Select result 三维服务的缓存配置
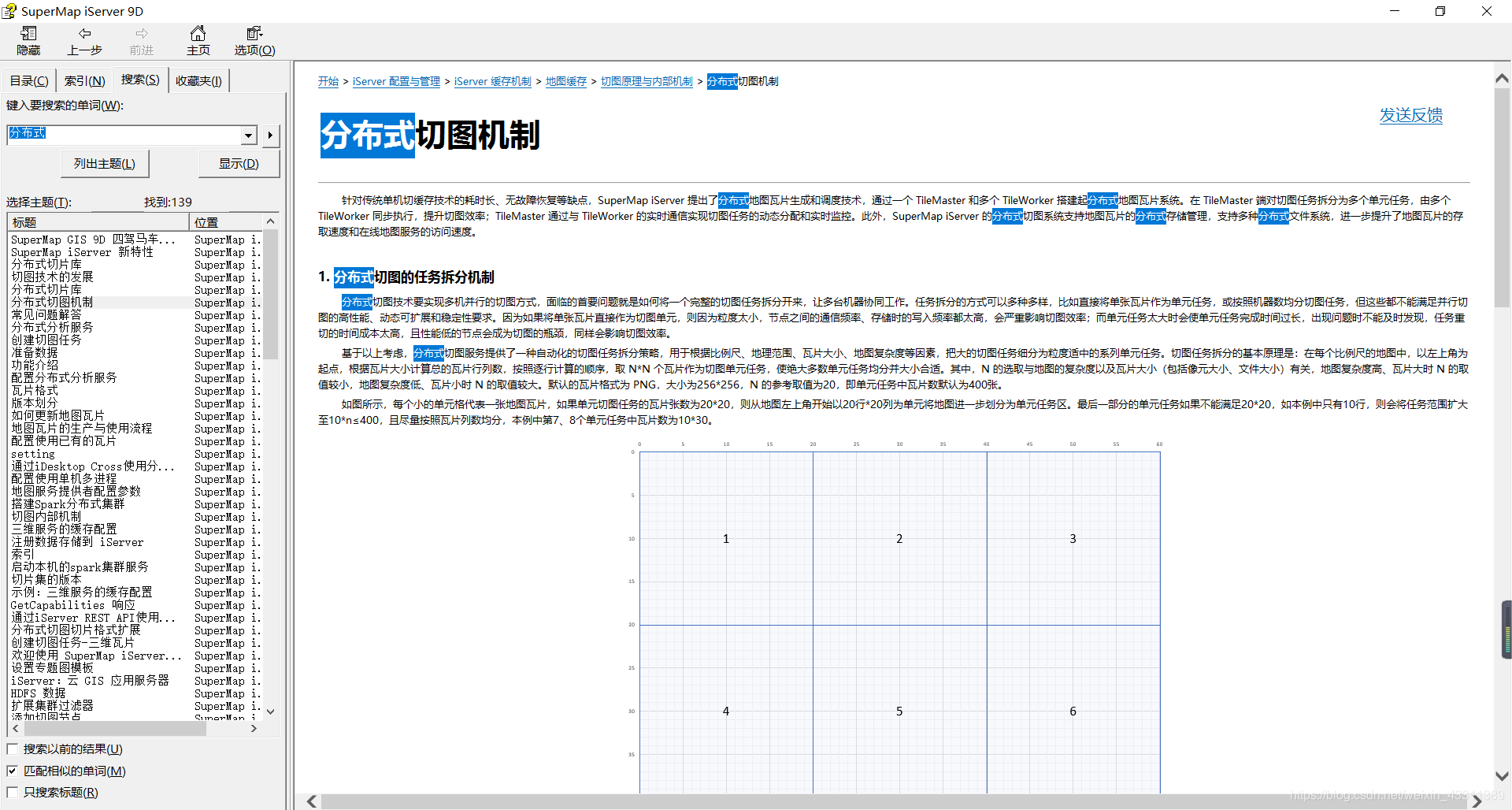This screenshot has width=1512, height=810. point(64,529)
